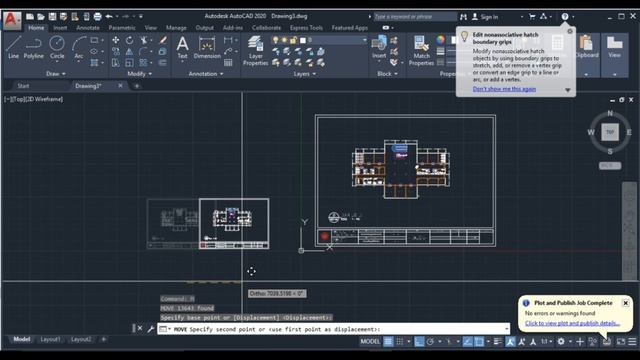Toggle 2D object snap in status bar

coord(479,342)
